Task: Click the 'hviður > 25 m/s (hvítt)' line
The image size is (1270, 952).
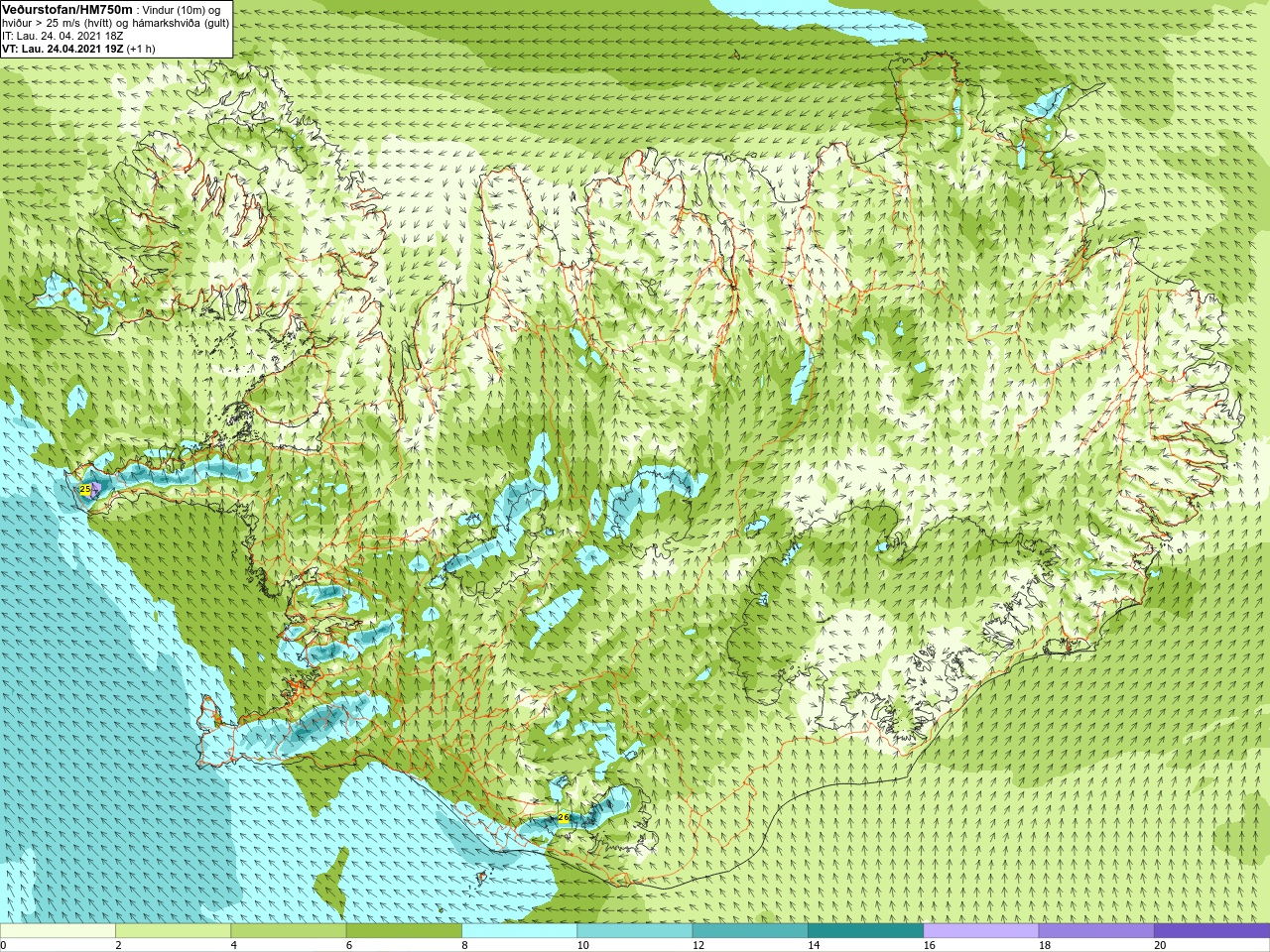Action: pyautogui.click(x=59, y=23)
